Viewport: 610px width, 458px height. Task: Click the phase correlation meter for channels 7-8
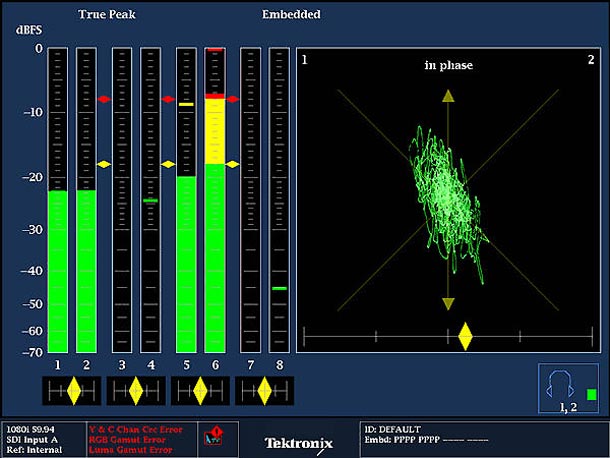tap(265, 391)
